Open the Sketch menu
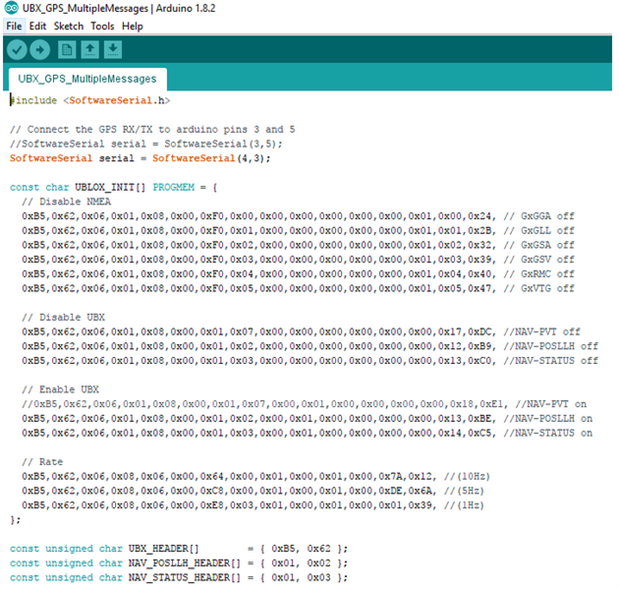 point(68,25)
